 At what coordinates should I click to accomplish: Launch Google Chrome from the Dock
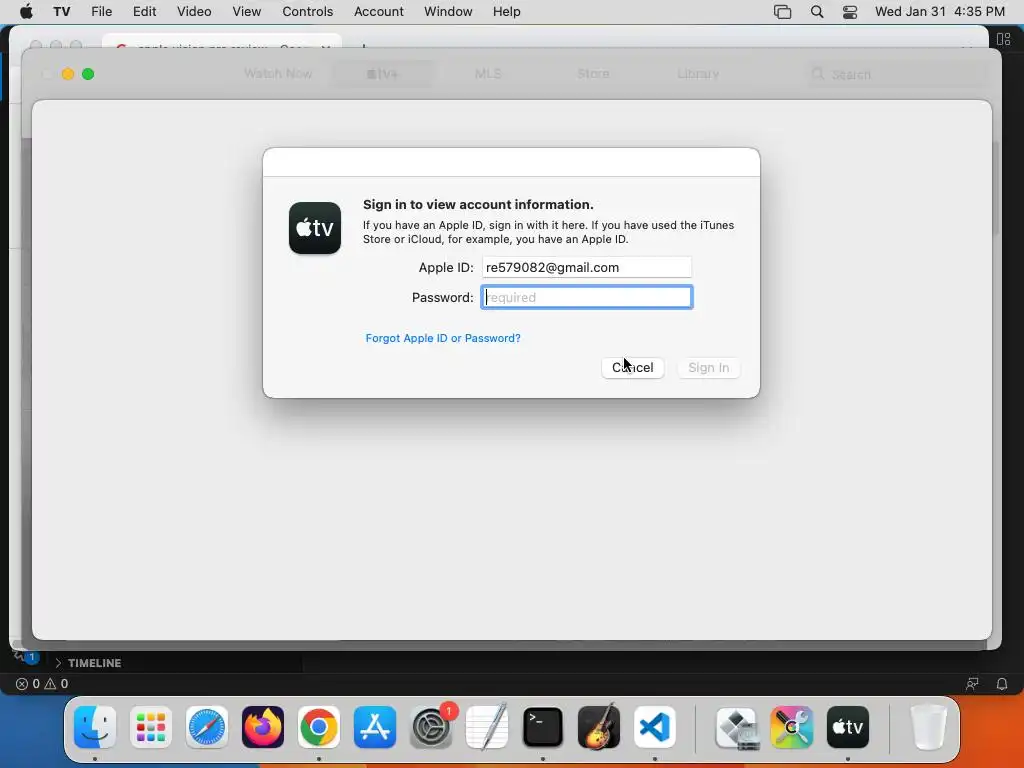[x=319, y=727]
